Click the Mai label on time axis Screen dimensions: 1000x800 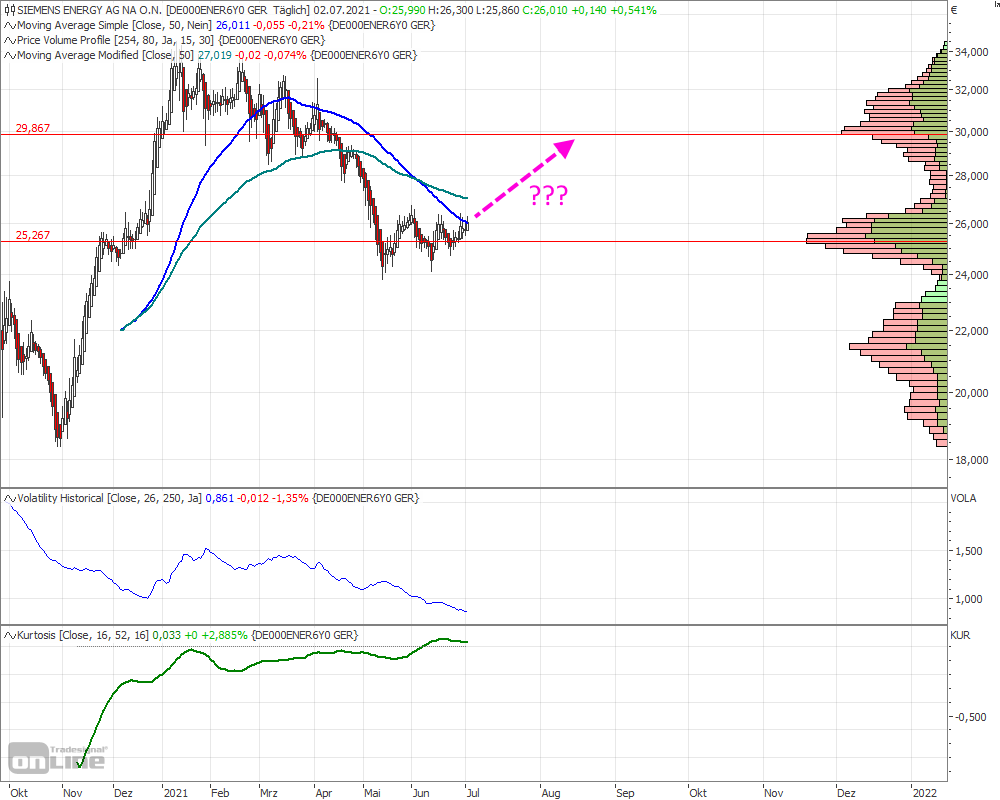372,793
